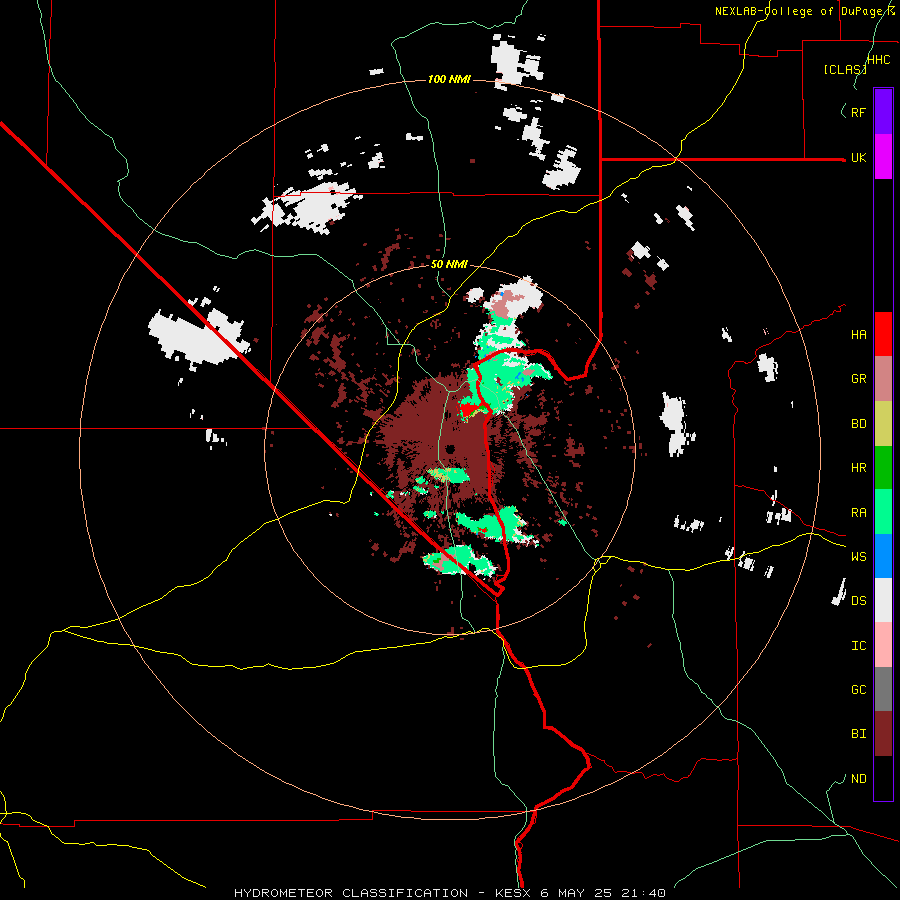Click the "[CLAS]" units label
Screen dimensions: 900x900
pos(845,69)
